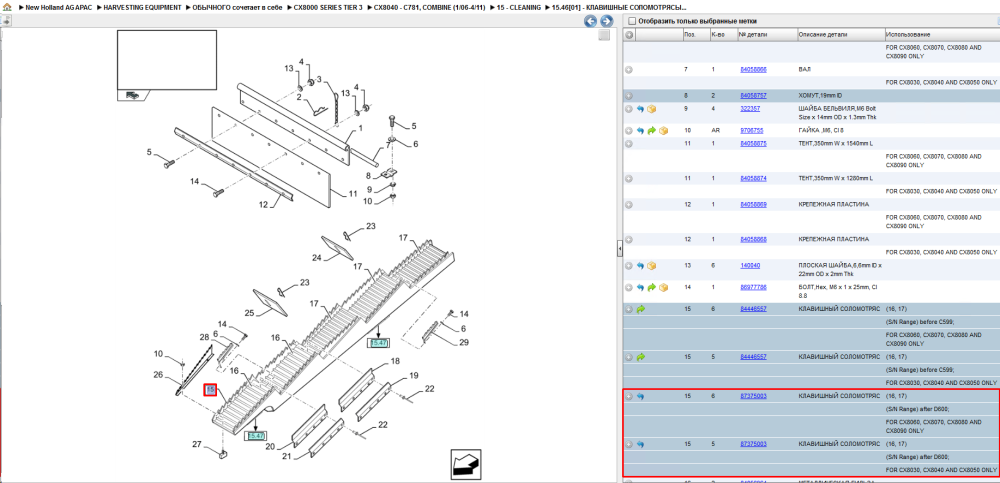Expand the row for part 140040
This screenshot has height=483, width=1000.
pos(629,265)
